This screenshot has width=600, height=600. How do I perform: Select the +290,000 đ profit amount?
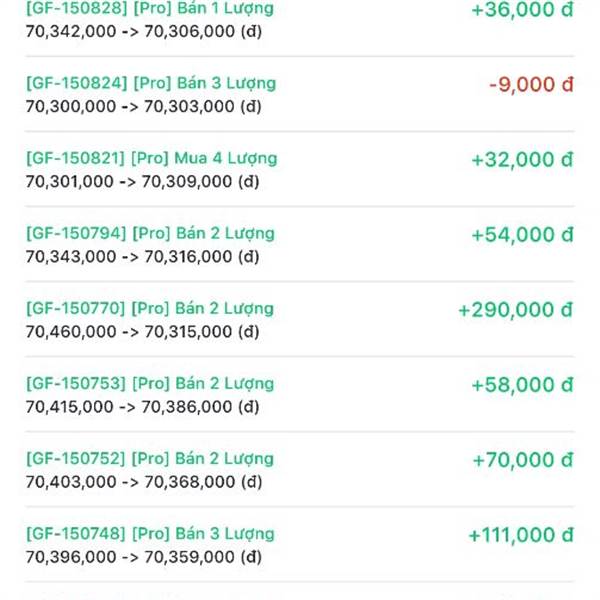[x=516, y=309]
